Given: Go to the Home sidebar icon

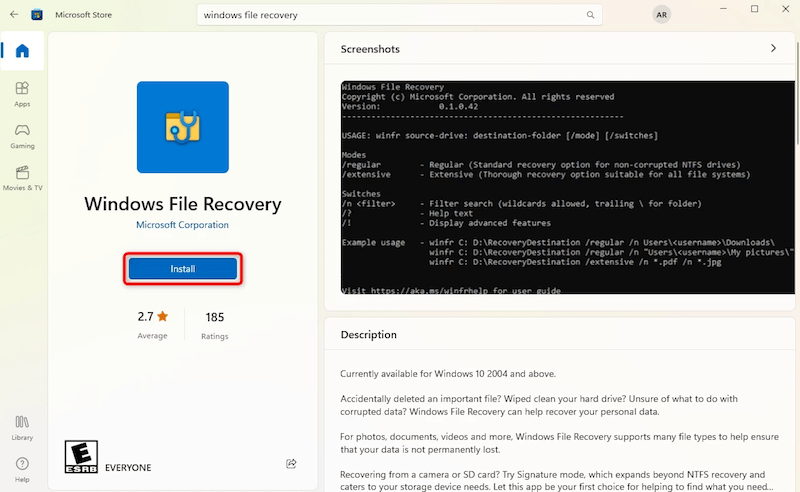Looking at the screenshot, I should (x=22, y=51).
